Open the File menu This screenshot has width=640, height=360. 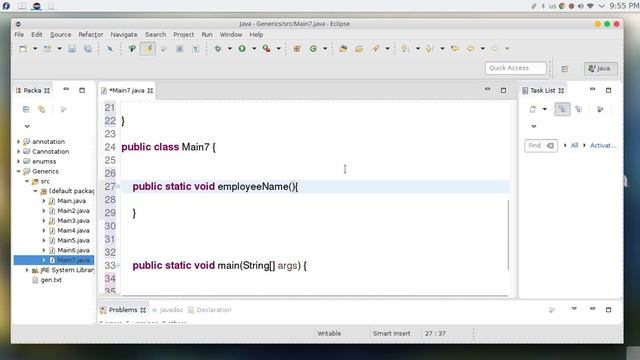[x=19, y=35]
